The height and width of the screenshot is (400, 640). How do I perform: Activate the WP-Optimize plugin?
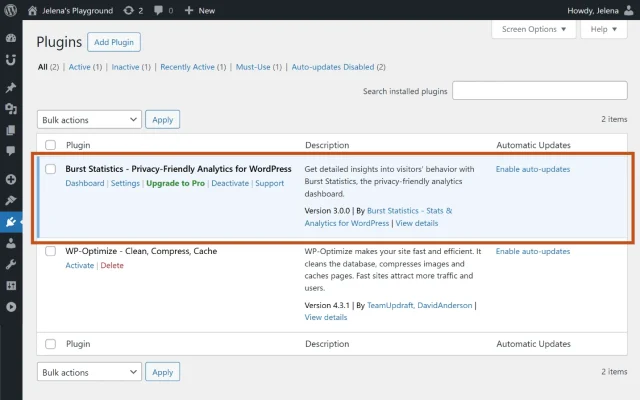click(x=80, y=265)
